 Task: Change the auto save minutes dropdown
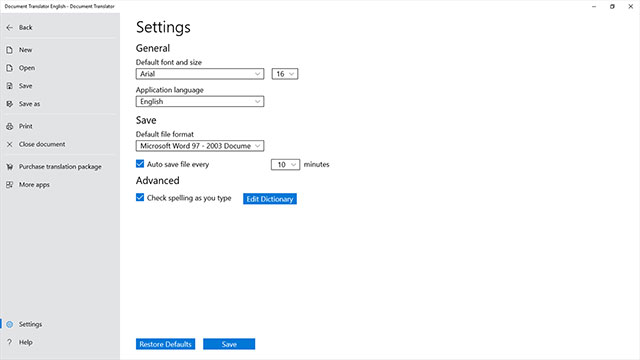pos(285,164)
